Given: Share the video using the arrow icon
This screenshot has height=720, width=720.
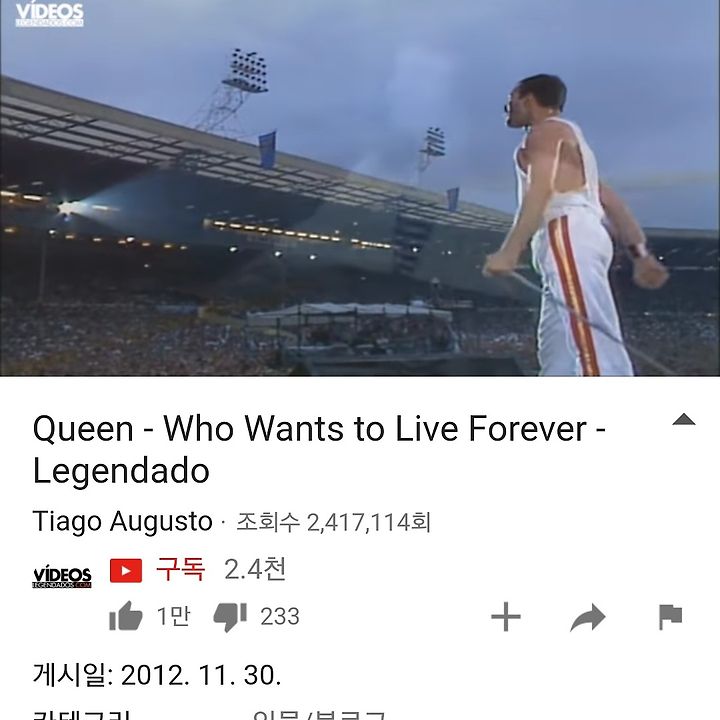Looking at the screenshot, I should [588, 617].
